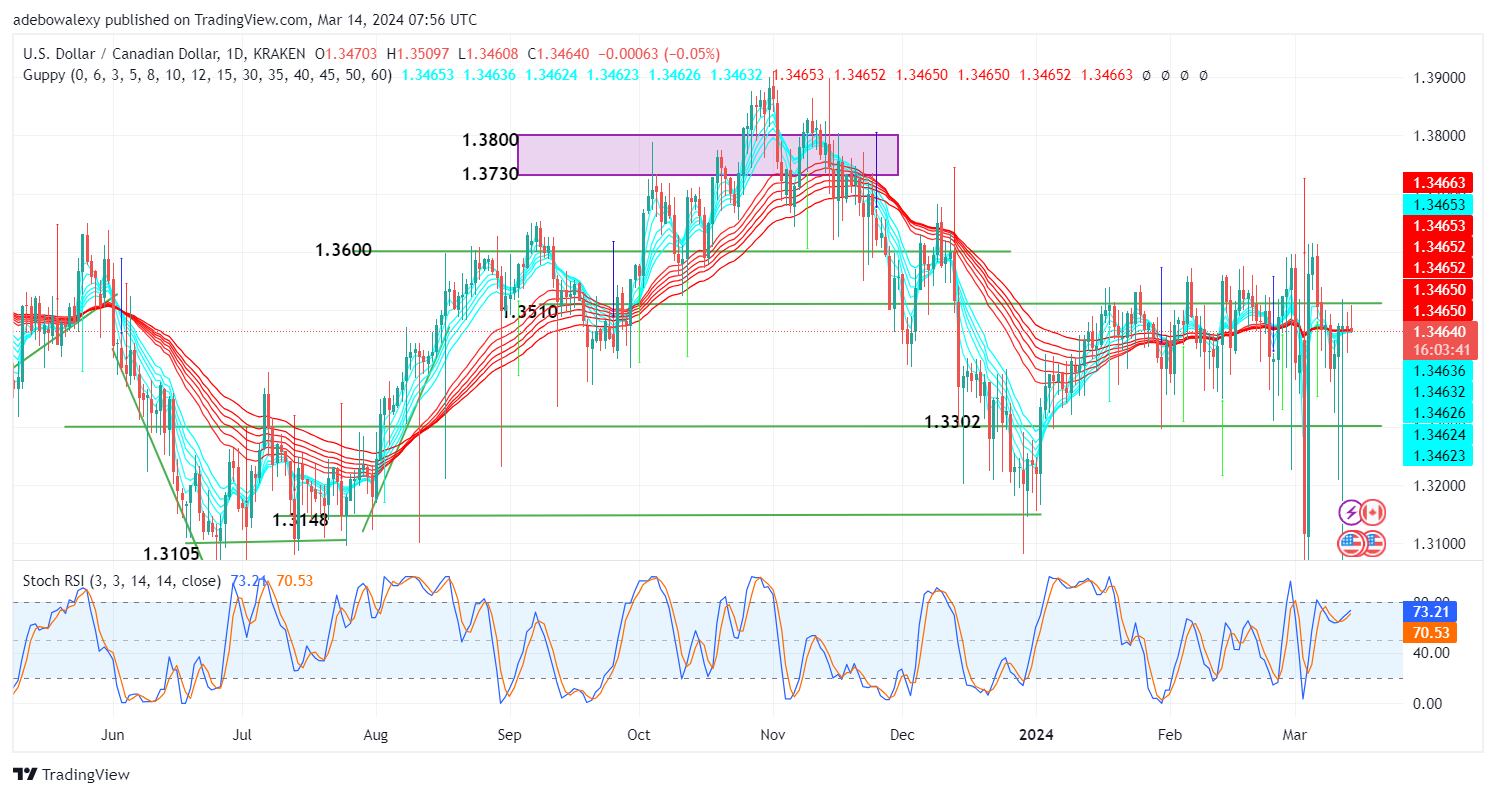Click the Nov label on time axis
This screenshot has width=1496, height=796.
(773, 734)
